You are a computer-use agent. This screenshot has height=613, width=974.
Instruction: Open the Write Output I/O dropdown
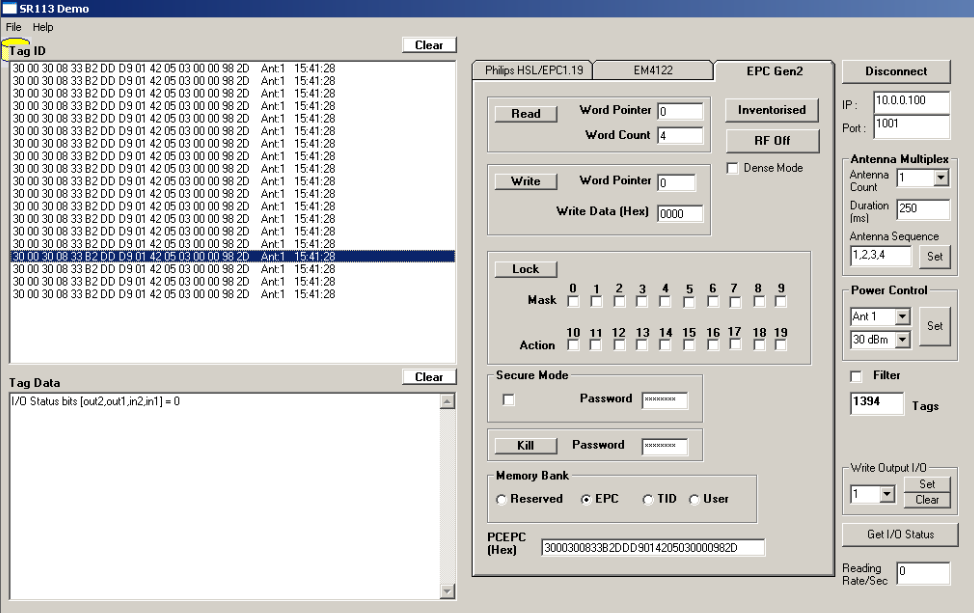[888, 494]
